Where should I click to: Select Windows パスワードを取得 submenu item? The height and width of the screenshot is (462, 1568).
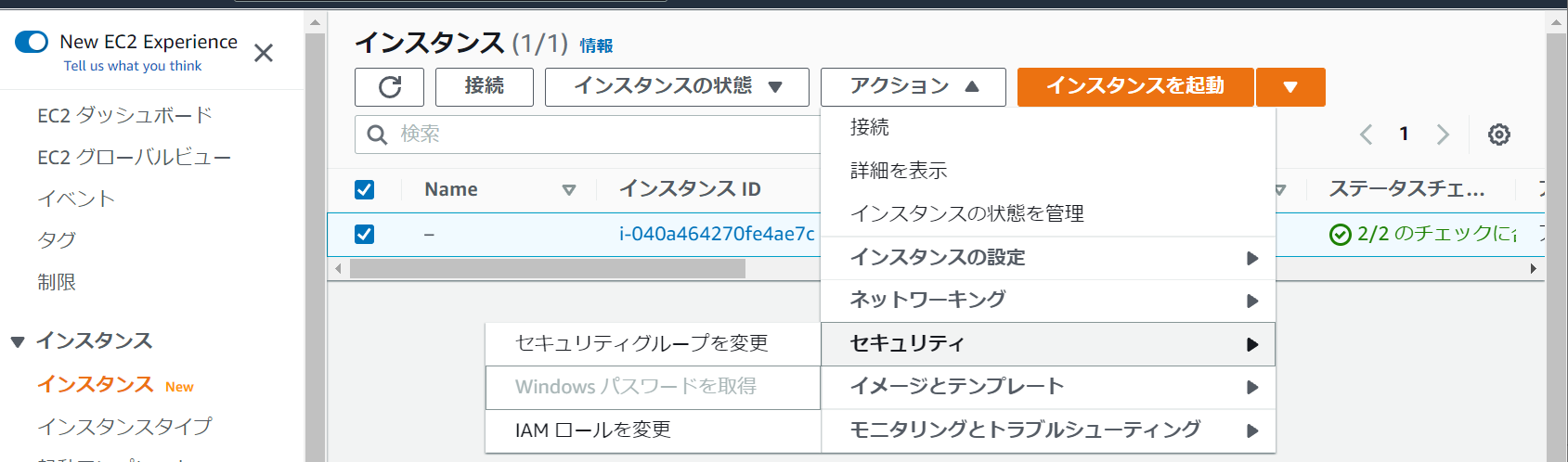point(653,387)
